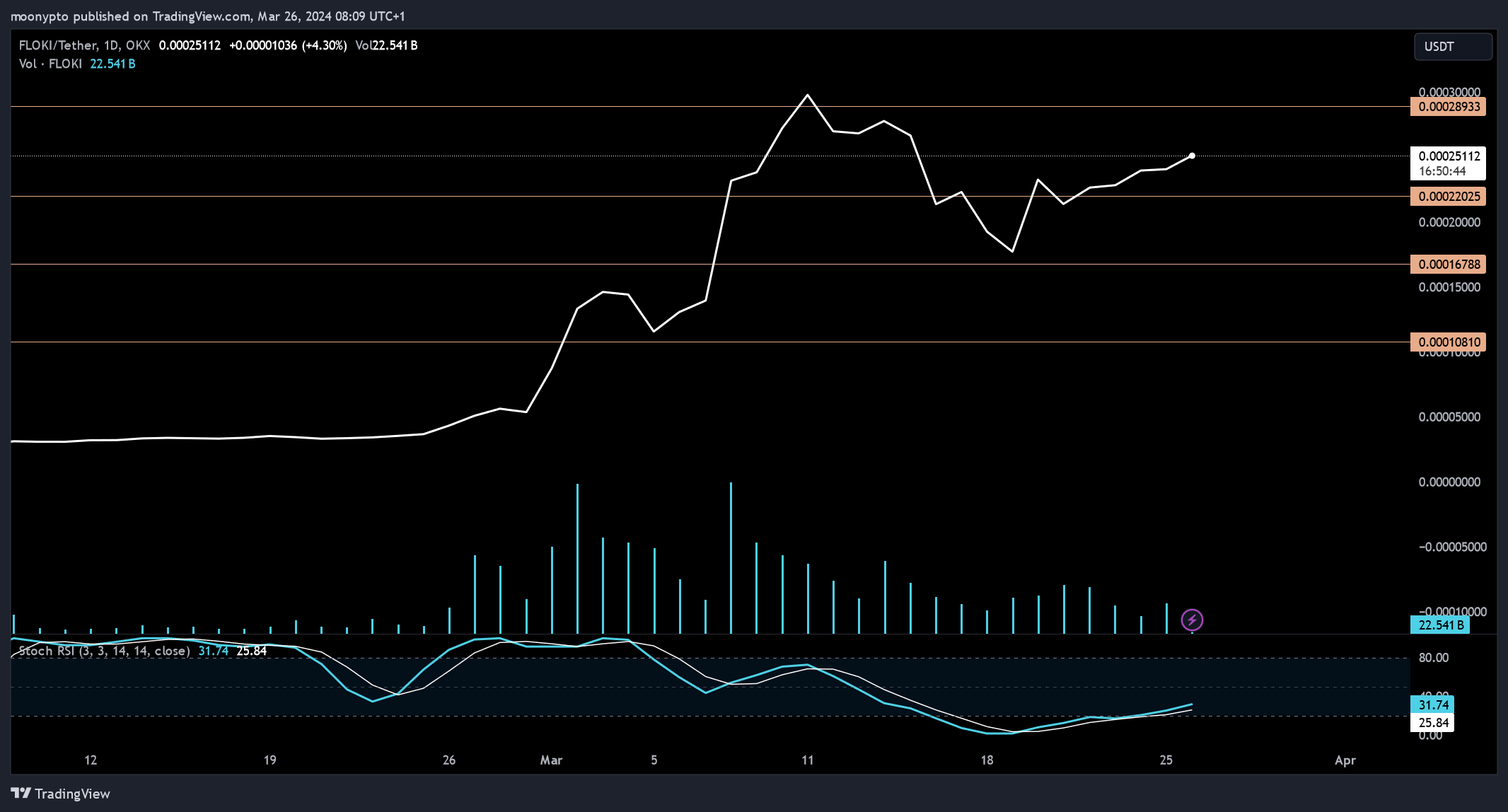Click the 0.00000000 price scale tick
Screen dimensions: 1508x812
point(1449,482)
